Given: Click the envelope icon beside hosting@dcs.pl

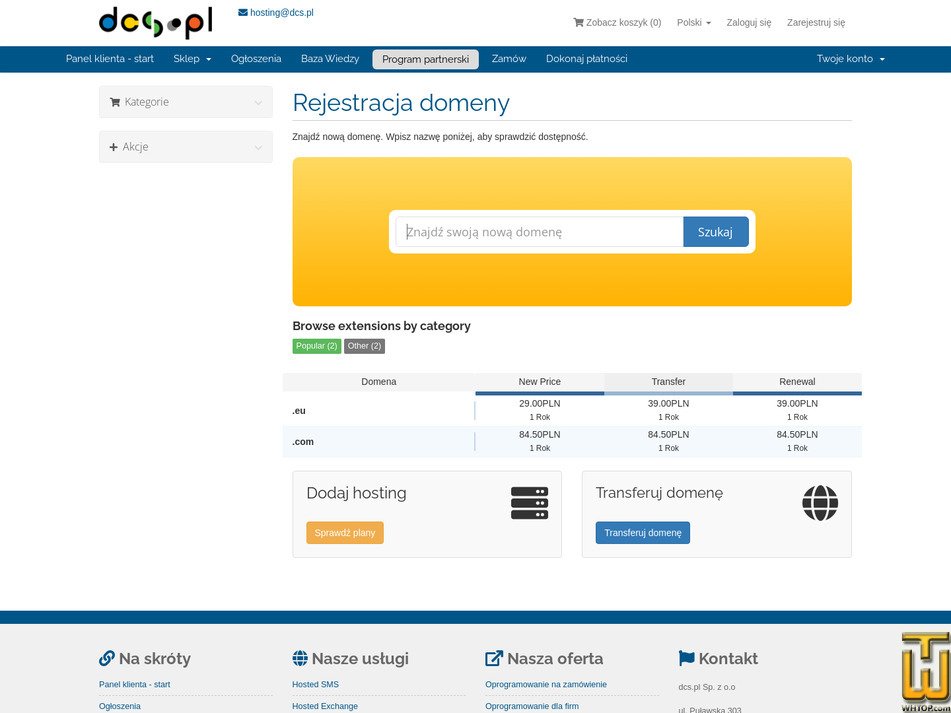Looking at the screenshot, I should (243, 13).
